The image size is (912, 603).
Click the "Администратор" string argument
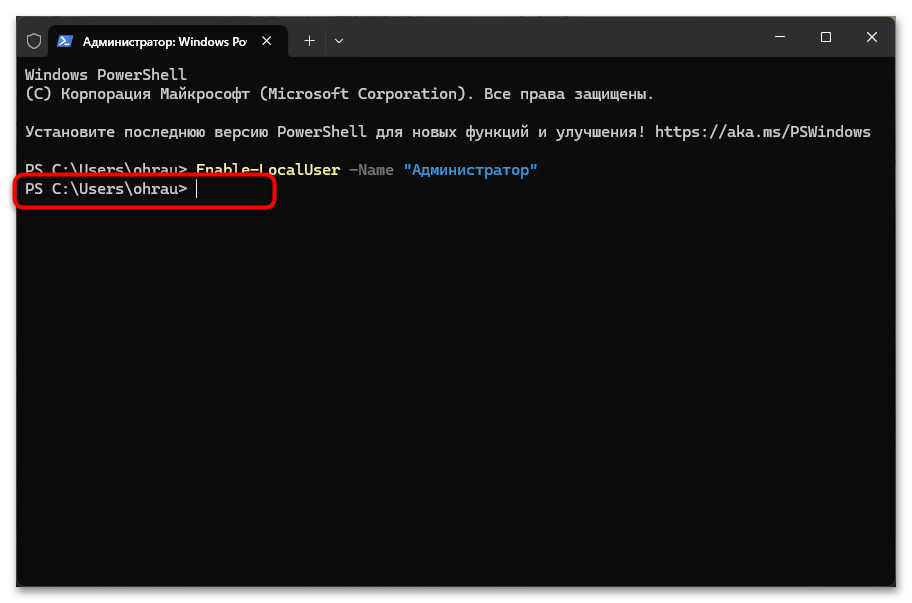[x=471, y=170]
